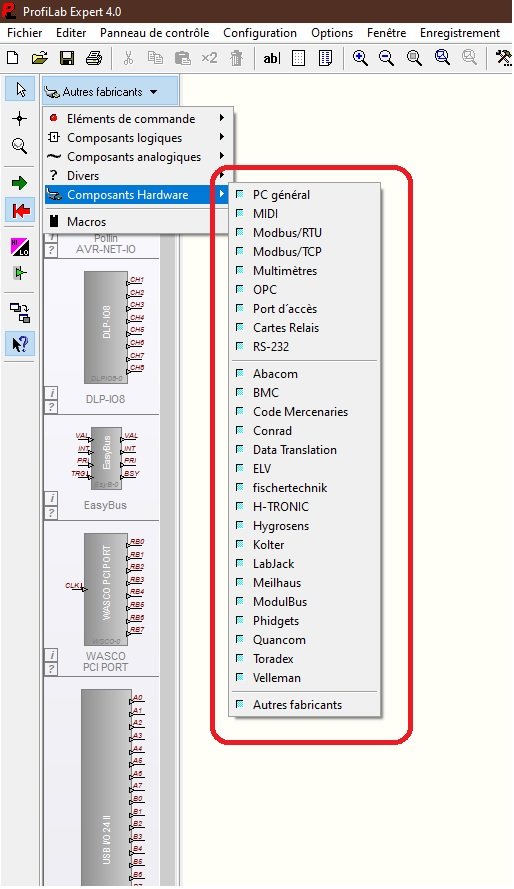Viewport: 514px width, 889px height.
Task: Open the Editer menu
Action: coord(71,33)
